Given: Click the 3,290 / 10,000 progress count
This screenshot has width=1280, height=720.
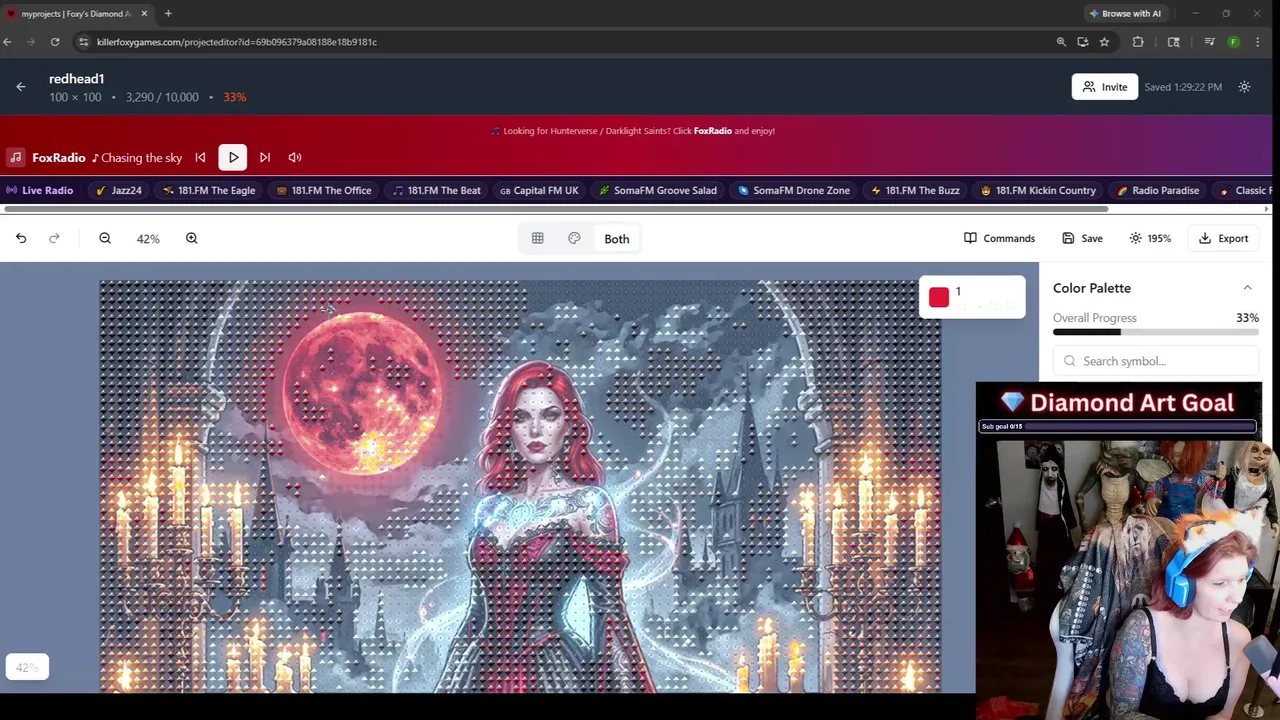Looking at the screenshot, I should coord(162,97).
